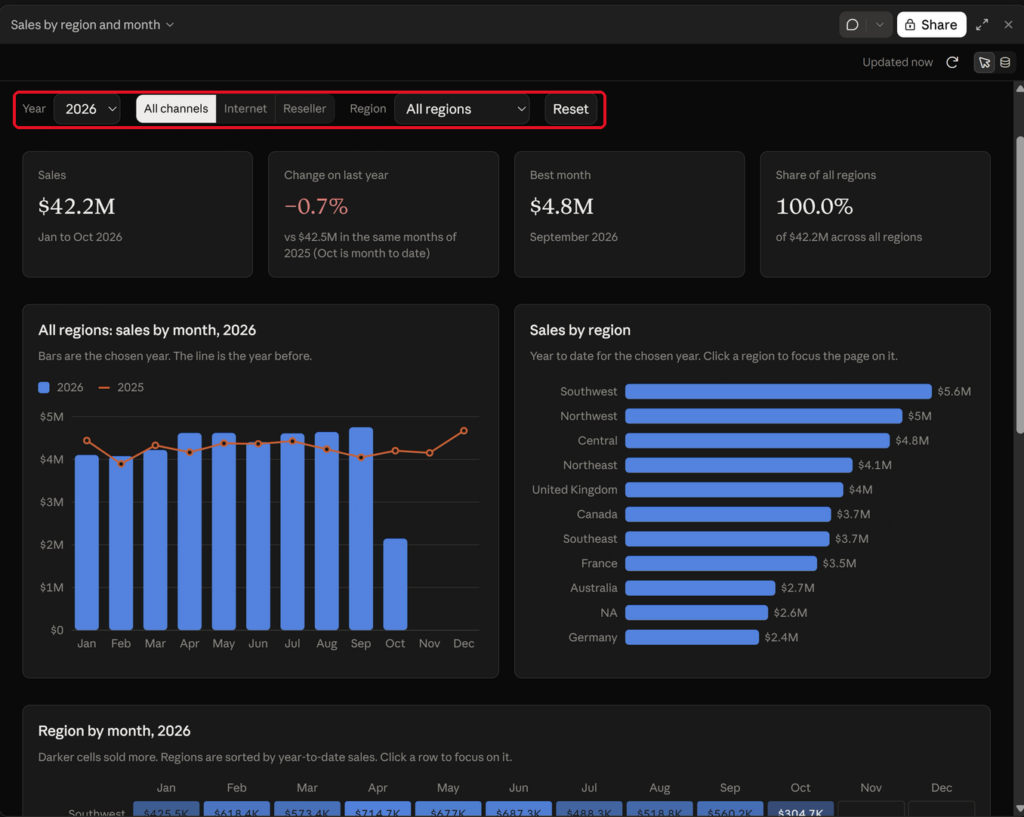
Task: Select the All channels filter
Action: [x=176, y=108]
